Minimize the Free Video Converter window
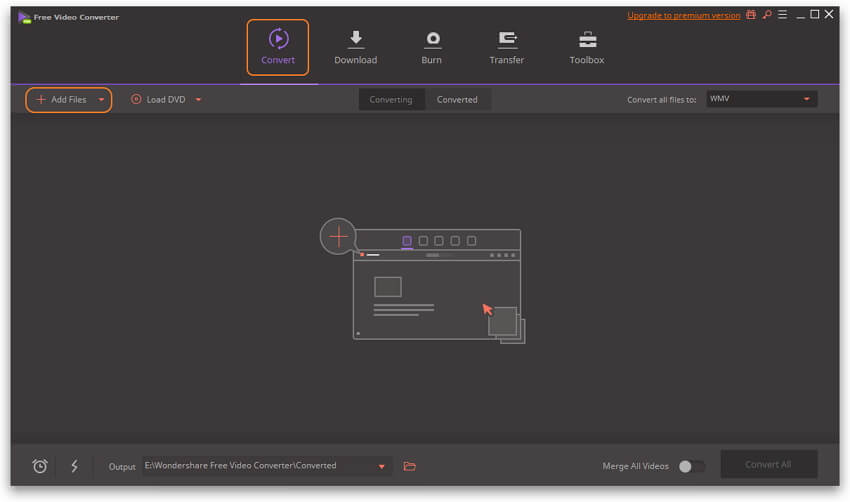 click(x=800, y=15)
